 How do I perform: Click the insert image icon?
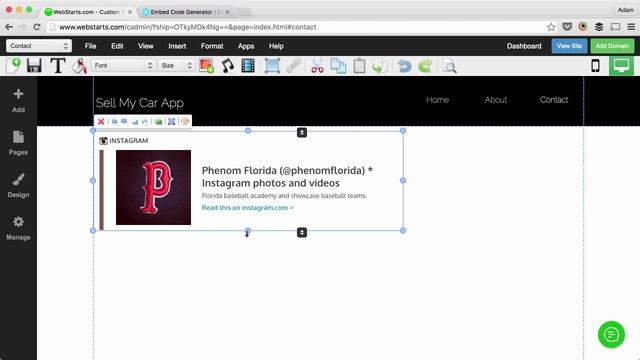(206, 66)
